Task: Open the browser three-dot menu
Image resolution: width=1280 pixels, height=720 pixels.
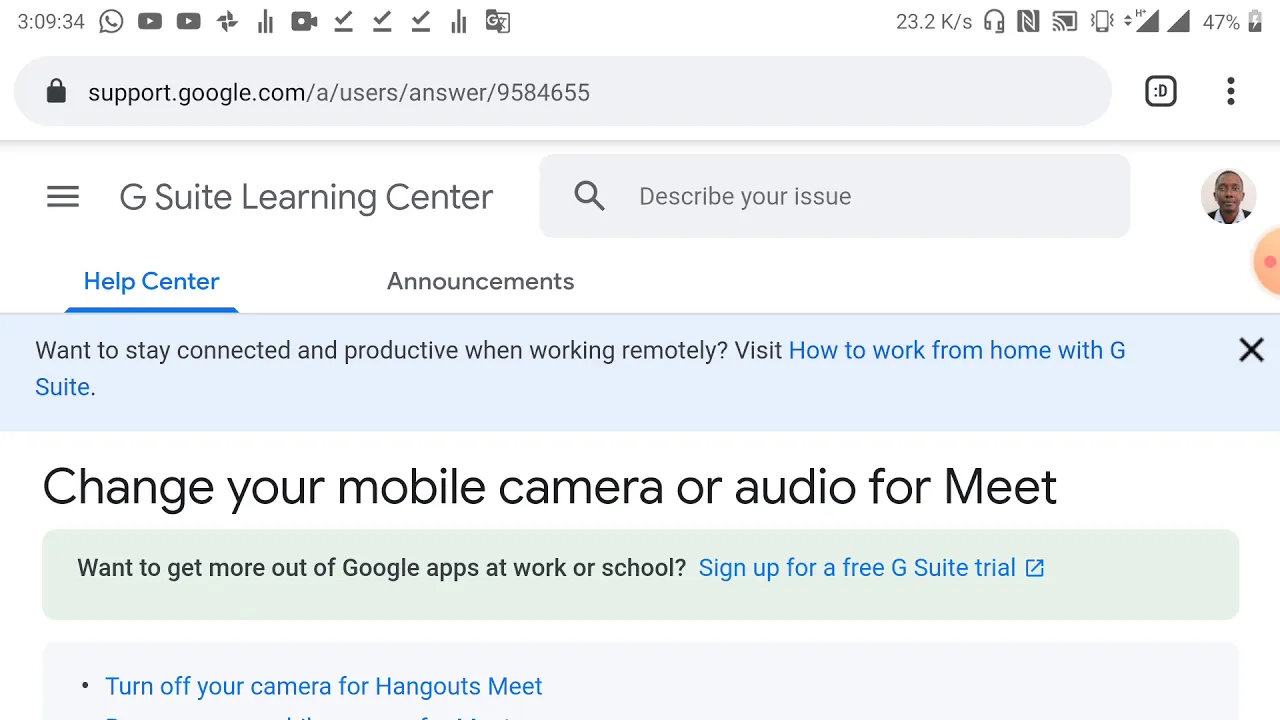Action: (x=1231, y=91)
